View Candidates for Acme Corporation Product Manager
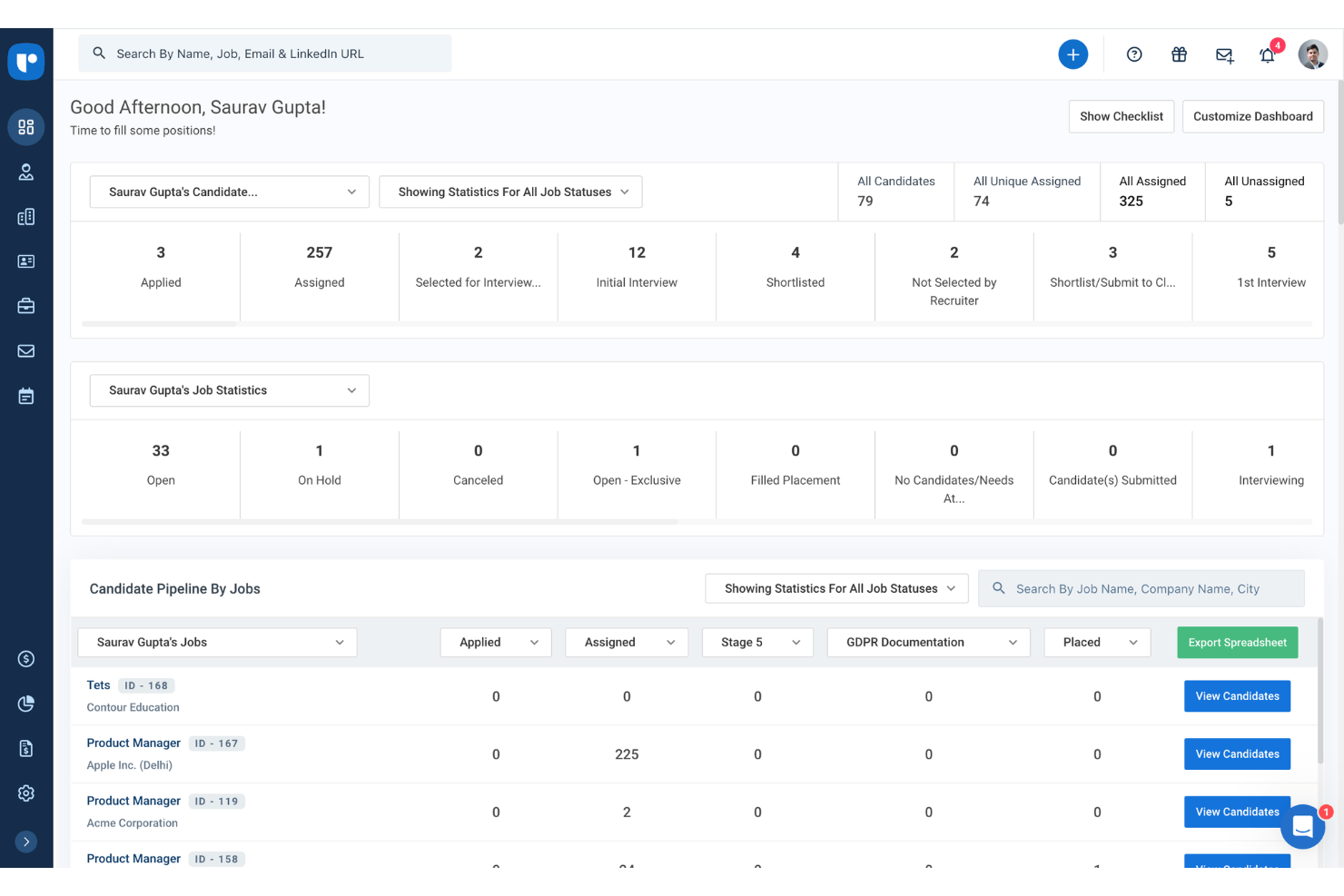 click(x=1237, y=812)
